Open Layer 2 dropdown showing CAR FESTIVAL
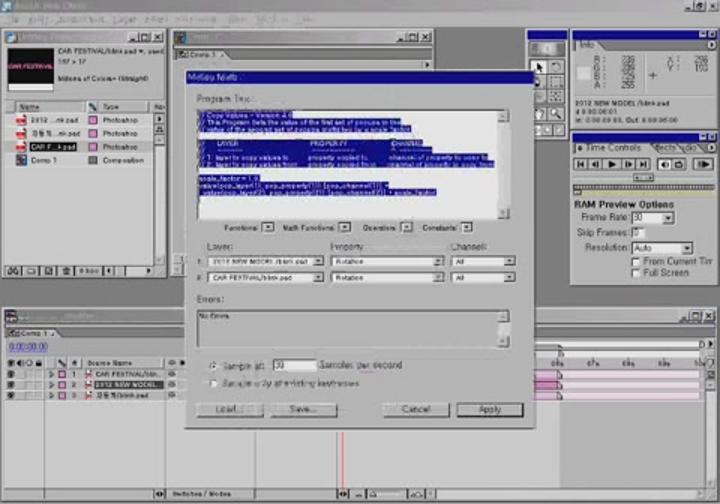The width and height of the screenshot is (720, 504). click(265, 278)
